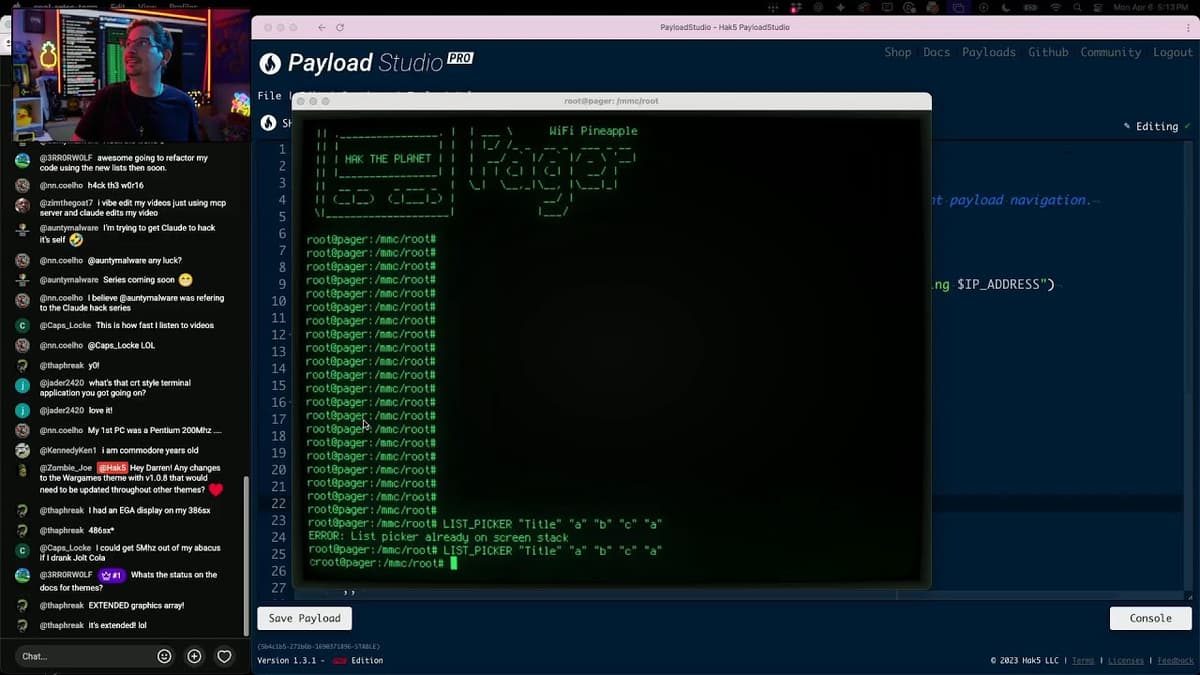Toggle the Do Not Disturb moon icon
Screen dimensions: 1200x675
pyautogui.click(x=1007, y=7)
